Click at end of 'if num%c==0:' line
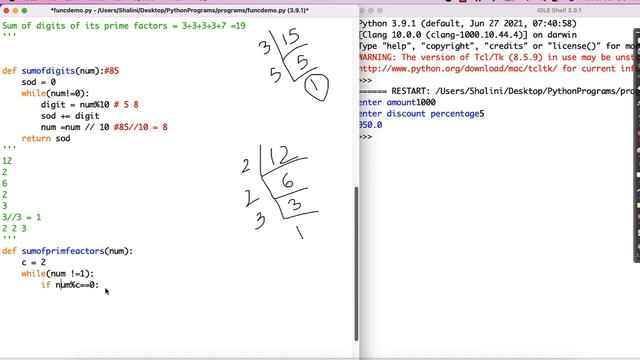Screen dimensions: 640x360 point(99,285)
